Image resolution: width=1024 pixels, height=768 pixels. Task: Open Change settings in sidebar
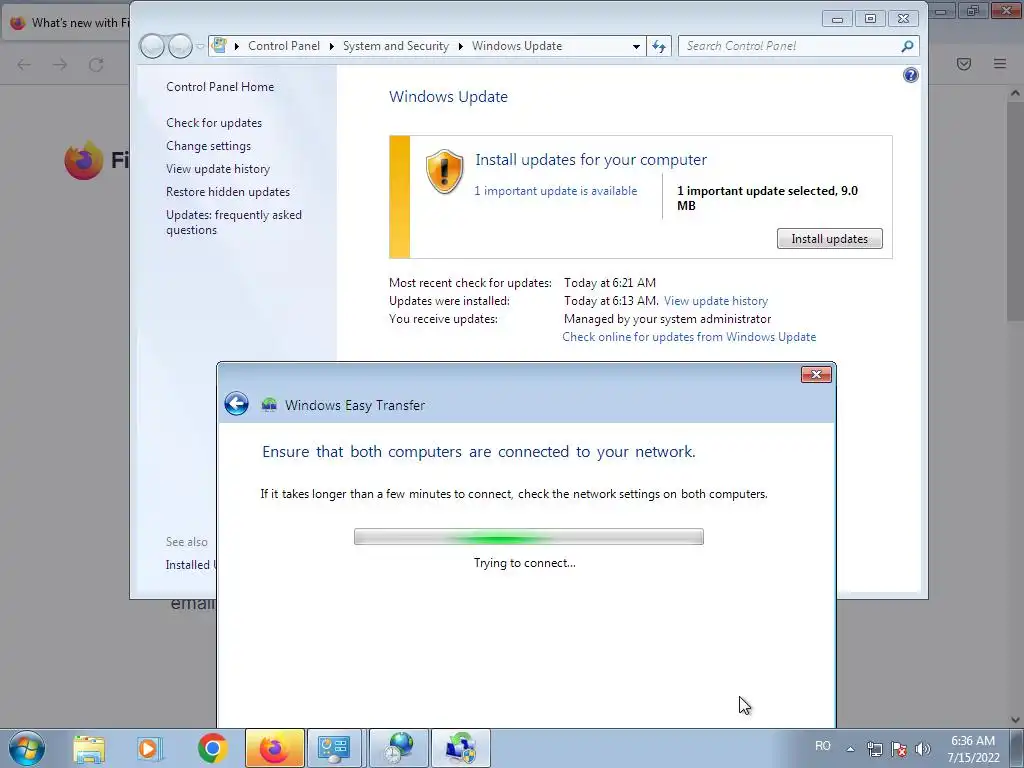coord(208,146)
